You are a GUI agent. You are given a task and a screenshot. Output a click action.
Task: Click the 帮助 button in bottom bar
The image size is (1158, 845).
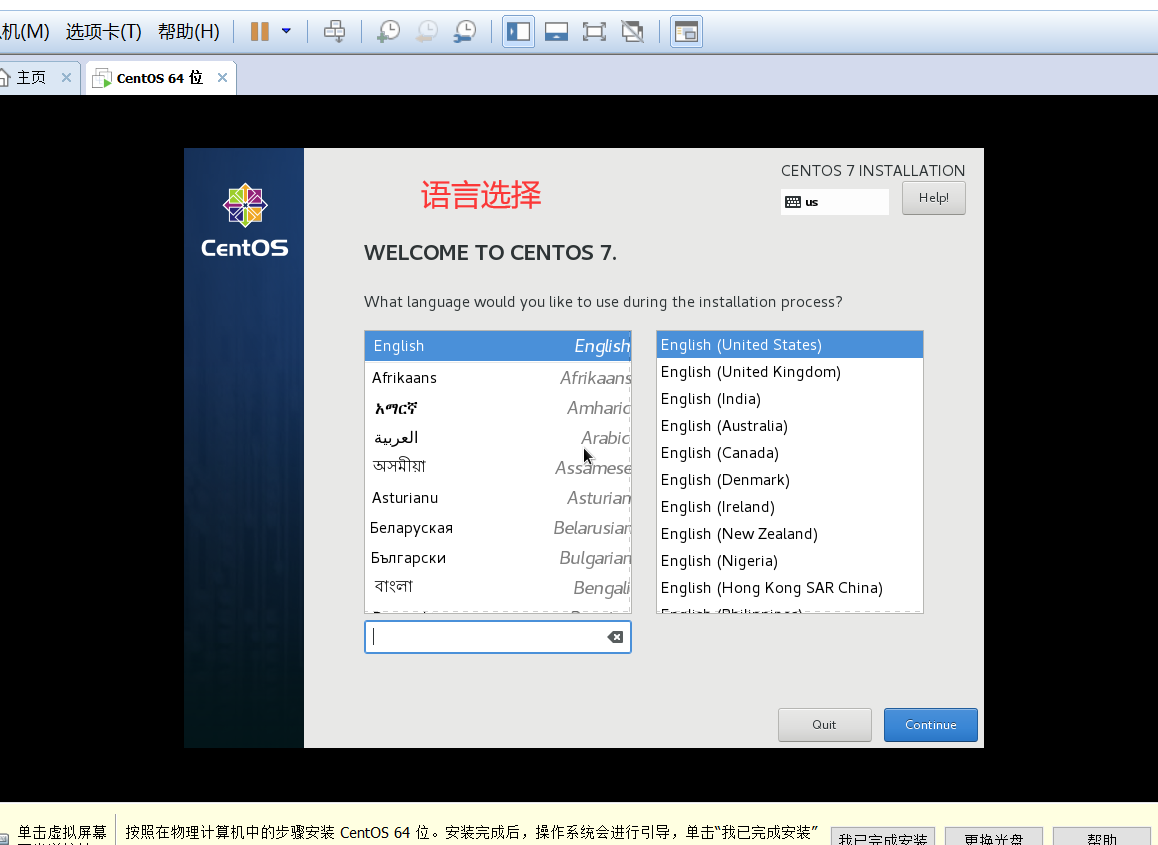coord(1102,838)
